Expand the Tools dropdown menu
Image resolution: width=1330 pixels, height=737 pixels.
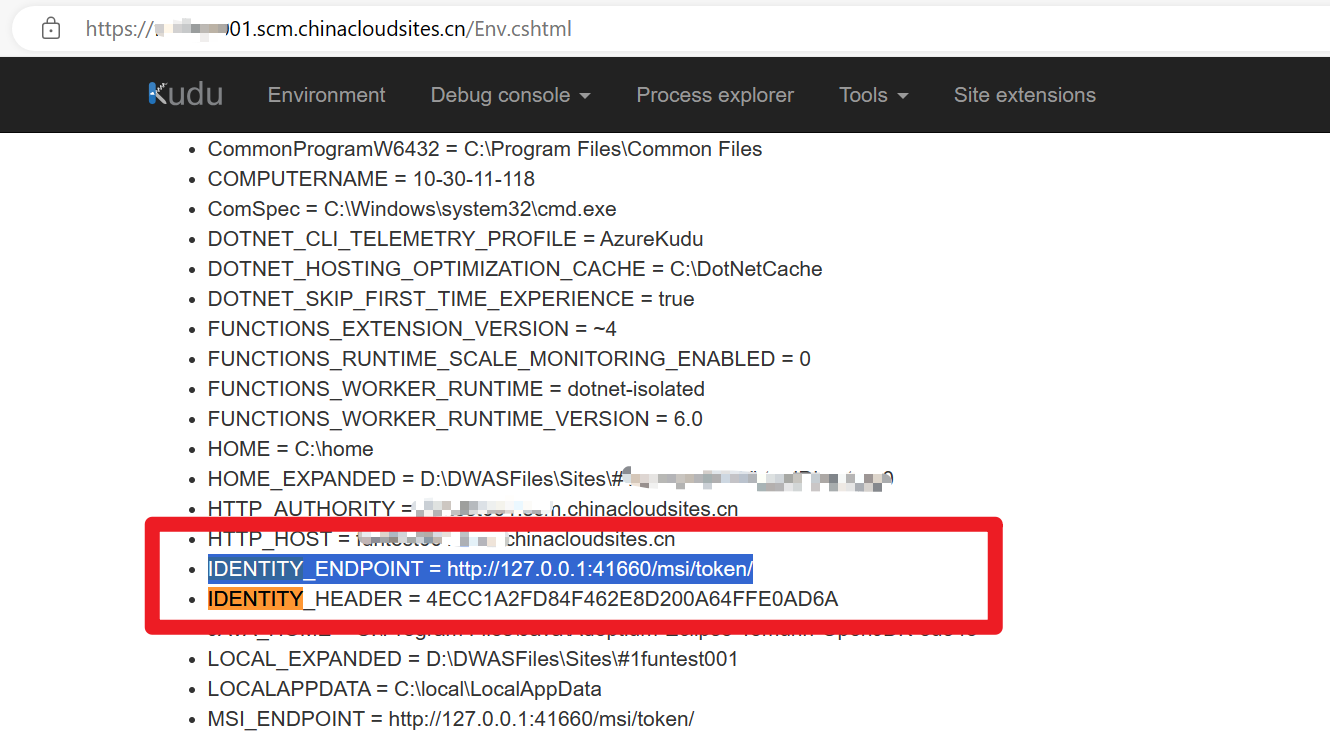(x=873, y=95)
